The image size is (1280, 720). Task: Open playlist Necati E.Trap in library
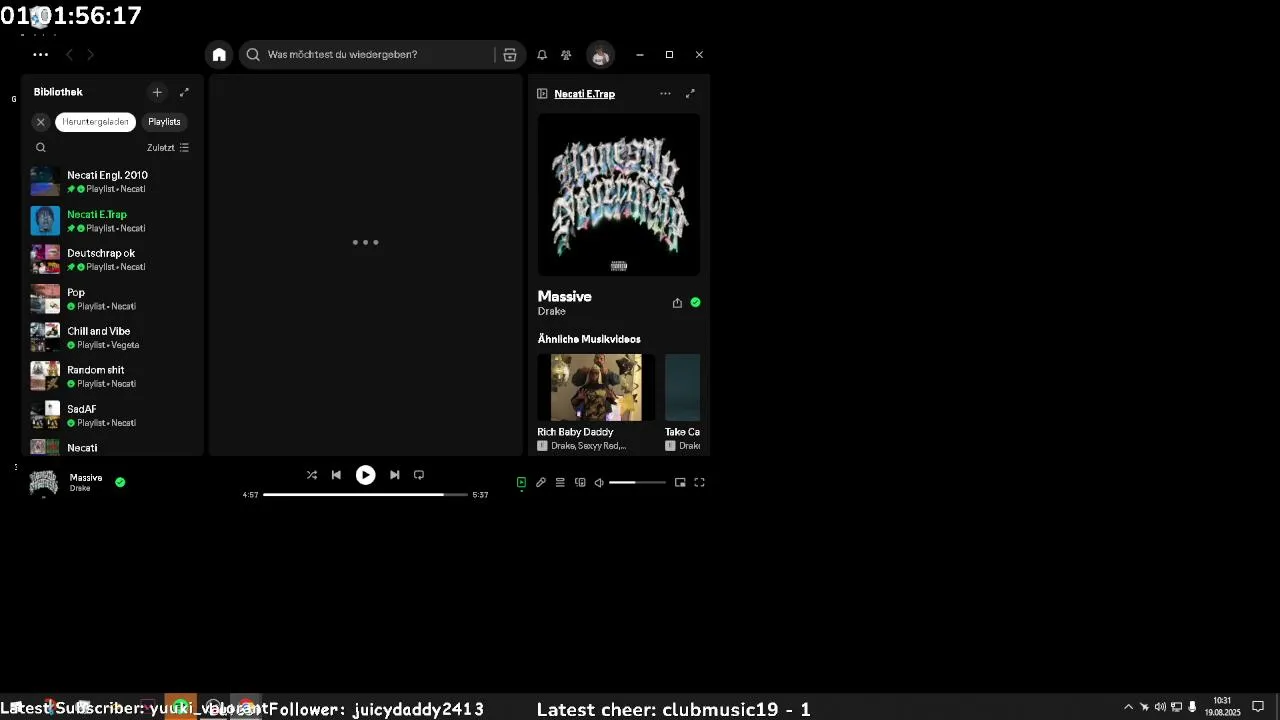pos(112,220)
